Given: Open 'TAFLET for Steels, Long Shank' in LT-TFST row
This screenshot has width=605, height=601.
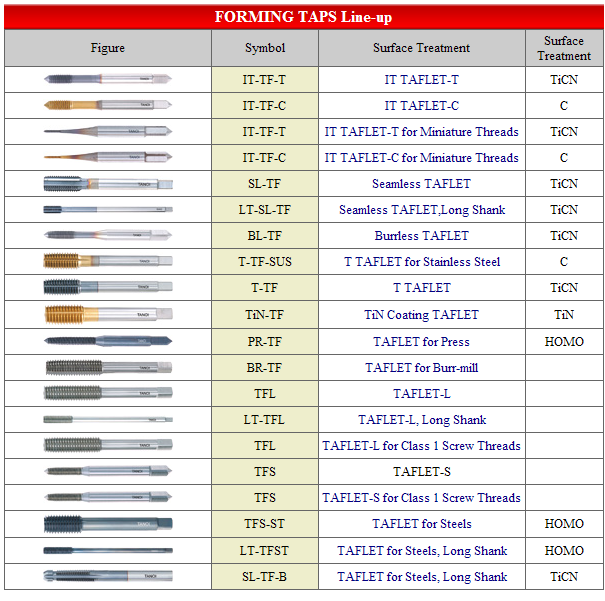Looking at the screenshot, I should tap(422, 550).
